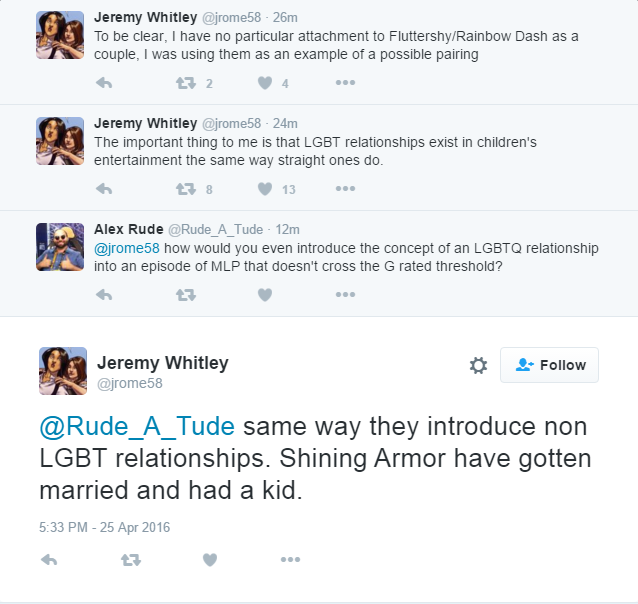Retweet the Fluttershy/Rainbow Dash tweet
This screenshot has width=638, height=604.
185,83
